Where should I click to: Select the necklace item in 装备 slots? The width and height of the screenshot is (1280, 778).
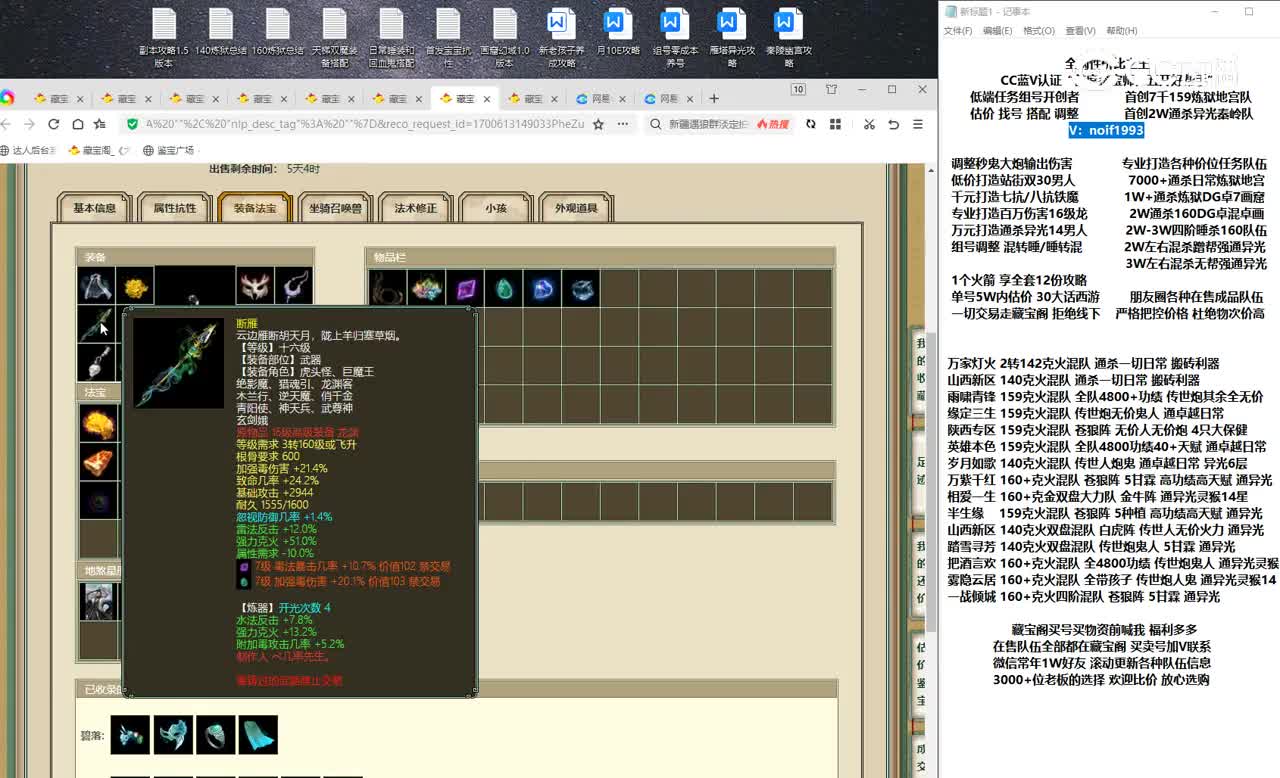(294, 286)
